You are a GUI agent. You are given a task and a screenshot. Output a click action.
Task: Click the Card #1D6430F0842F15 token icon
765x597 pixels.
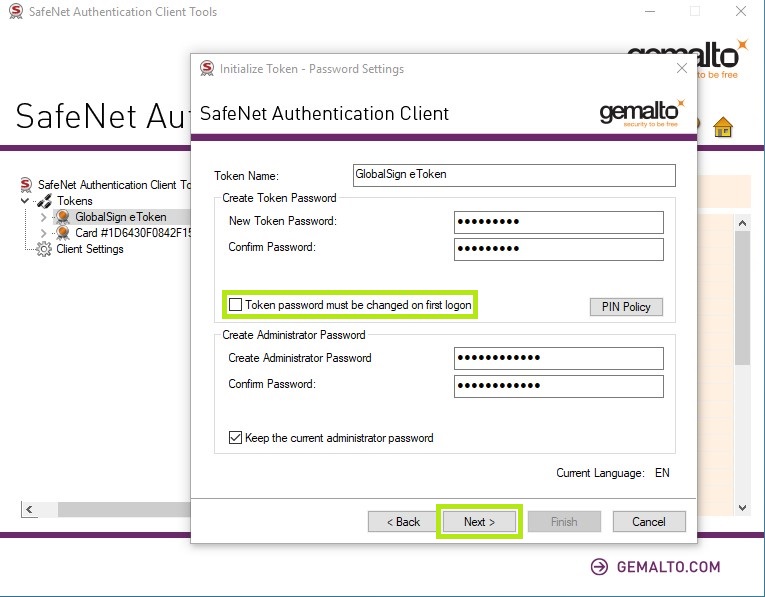pyautogui.click(x=62, y=233)
